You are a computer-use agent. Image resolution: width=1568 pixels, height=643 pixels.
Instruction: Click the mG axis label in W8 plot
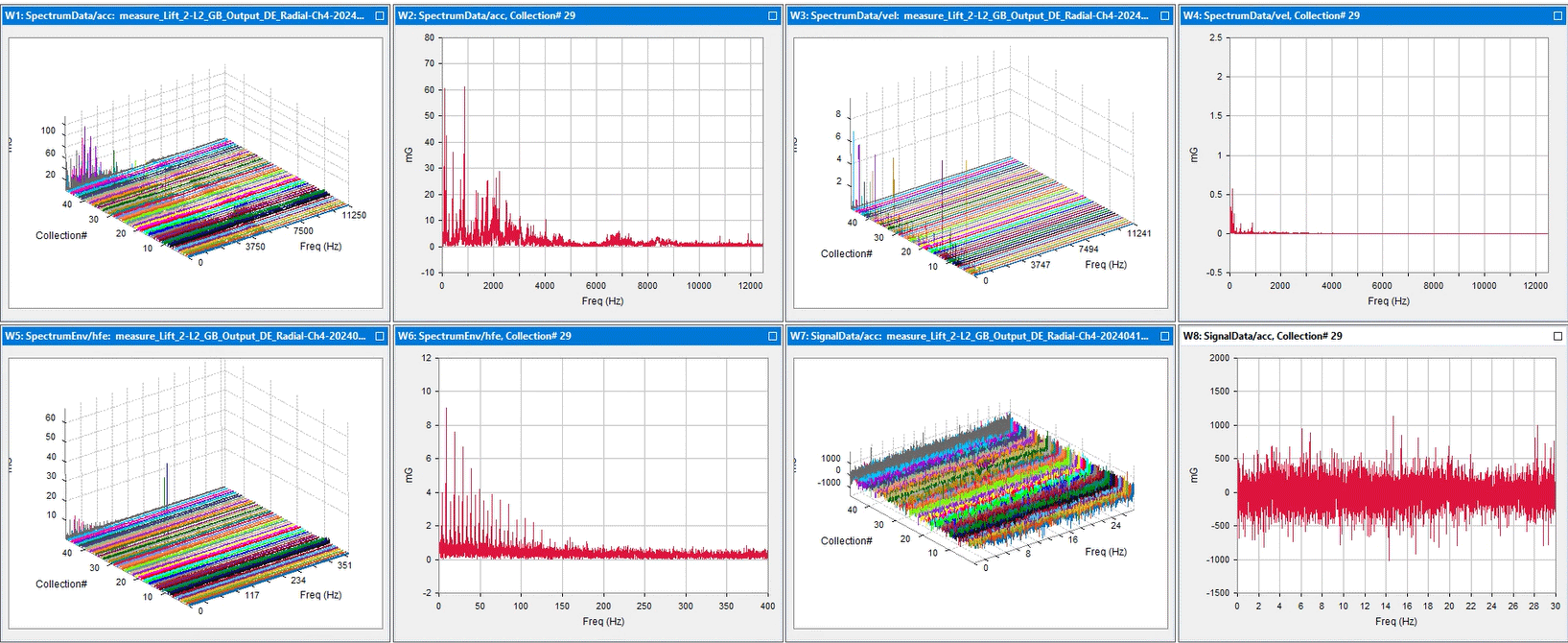1194,475
